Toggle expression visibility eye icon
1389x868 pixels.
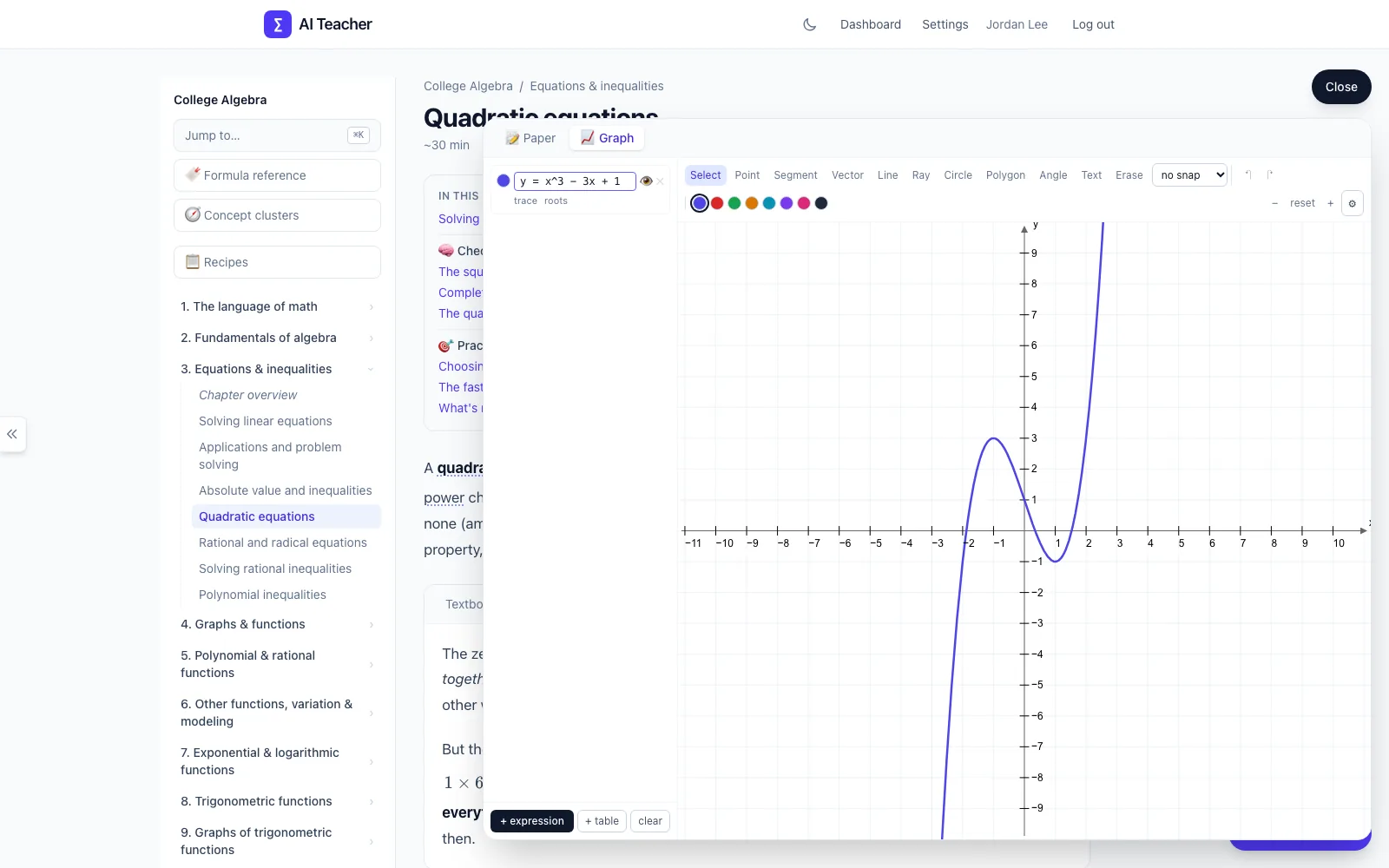click(x=646, y=181)
